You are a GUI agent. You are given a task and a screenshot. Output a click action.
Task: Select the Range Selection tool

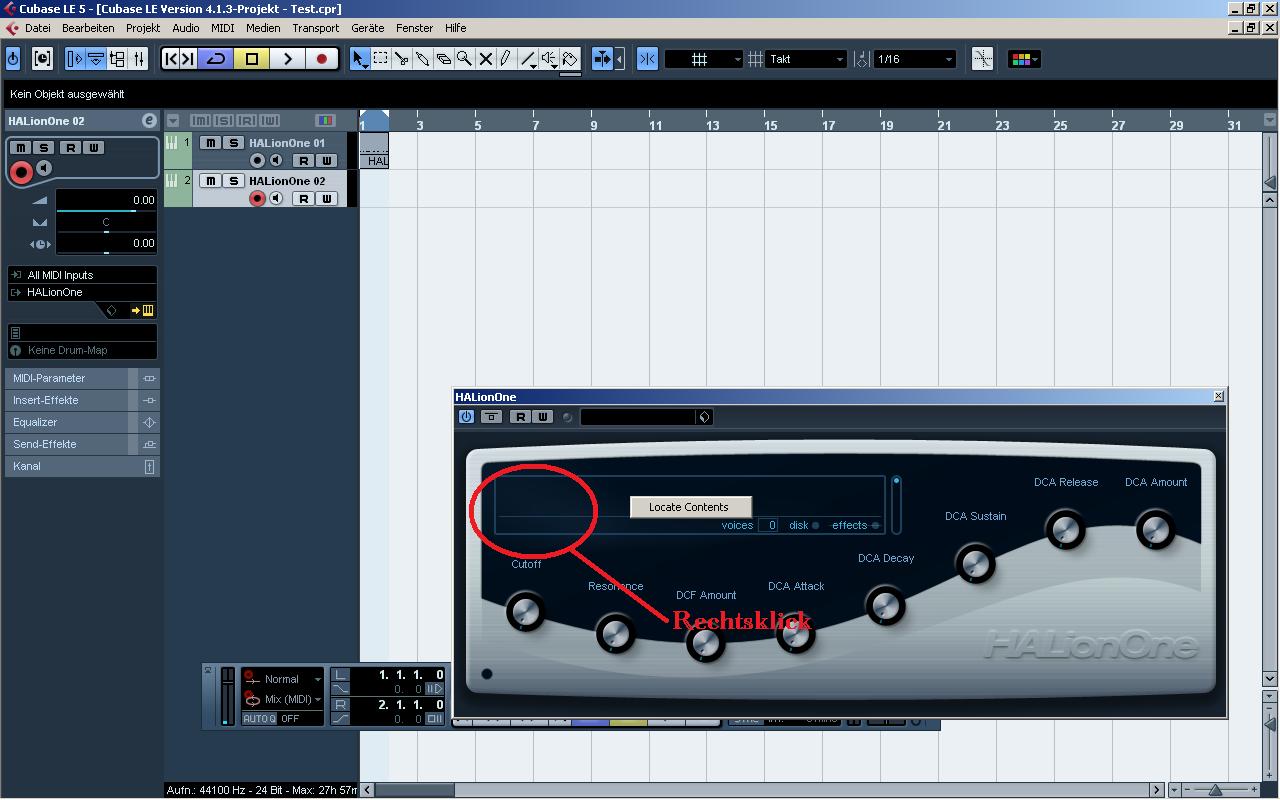(x=381, y=59)
